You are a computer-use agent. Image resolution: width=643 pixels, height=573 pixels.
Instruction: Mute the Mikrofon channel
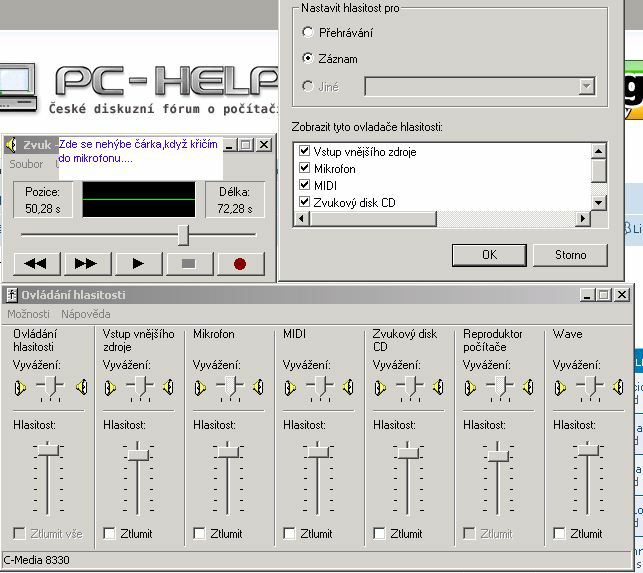(x=199, y=534)
